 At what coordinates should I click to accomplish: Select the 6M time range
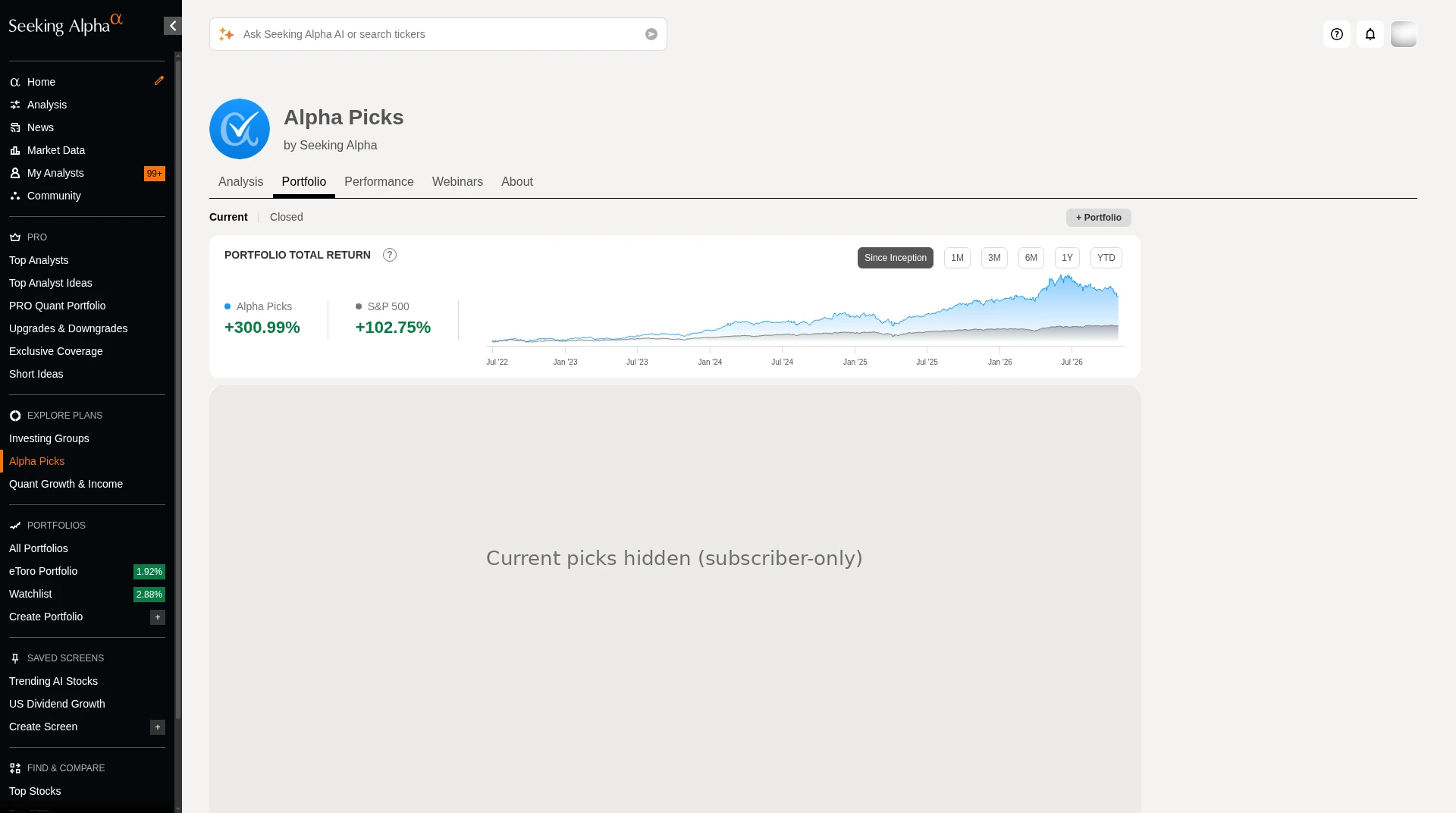(x=1031, y=258)
